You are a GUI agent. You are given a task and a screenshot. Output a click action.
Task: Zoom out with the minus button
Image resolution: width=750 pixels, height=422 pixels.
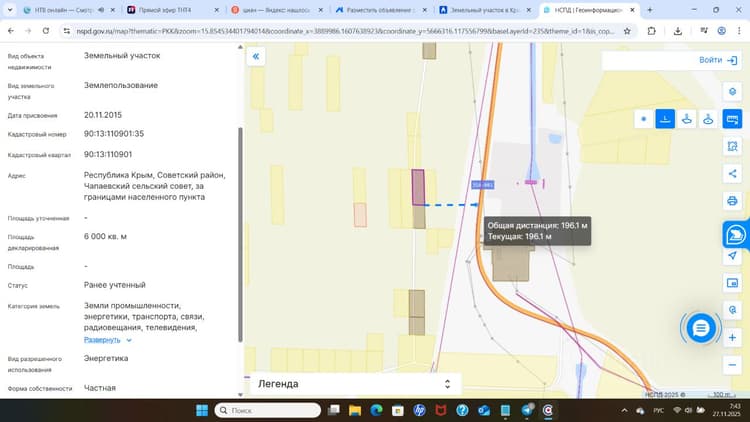pos(732,365)
